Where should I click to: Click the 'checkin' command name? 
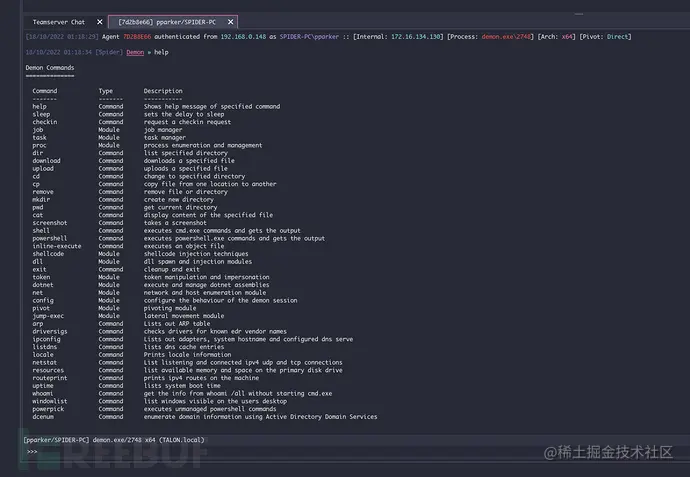point(44,122)
